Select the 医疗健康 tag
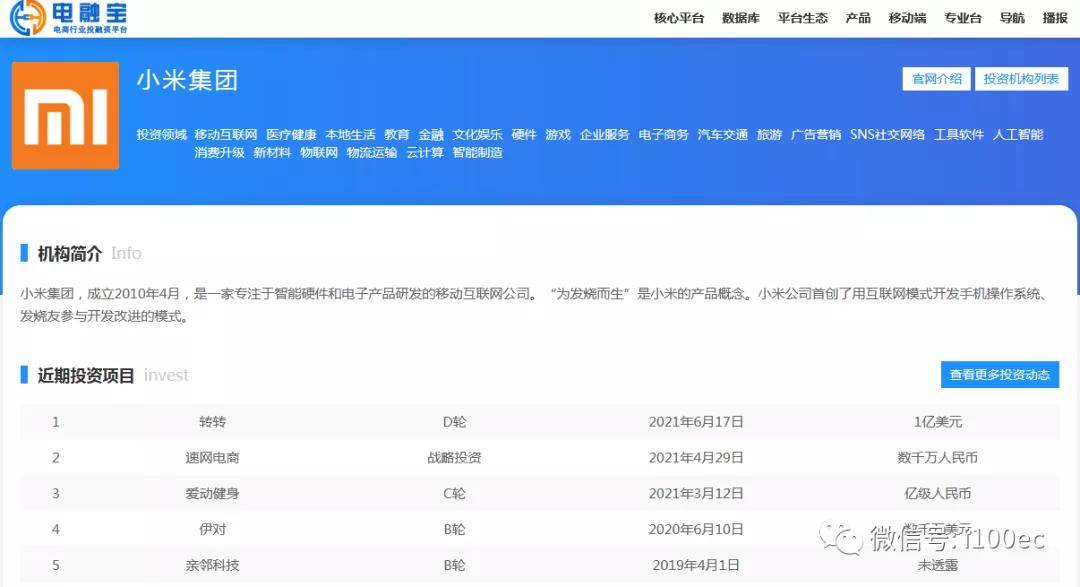Viewport: 1080px width, 587px height. click(x=291, y=134)
